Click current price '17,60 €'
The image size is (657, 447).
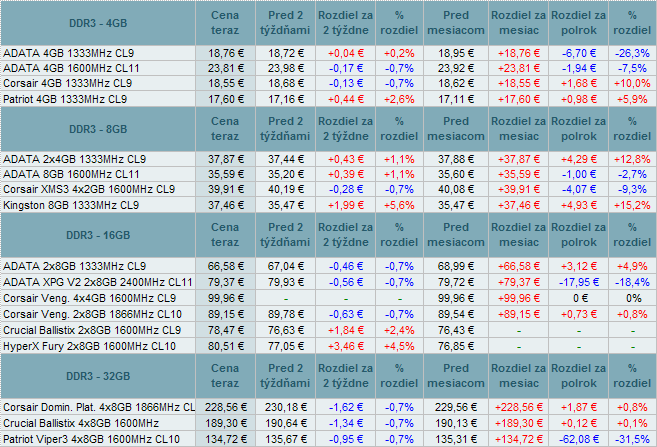click(226, 99)
